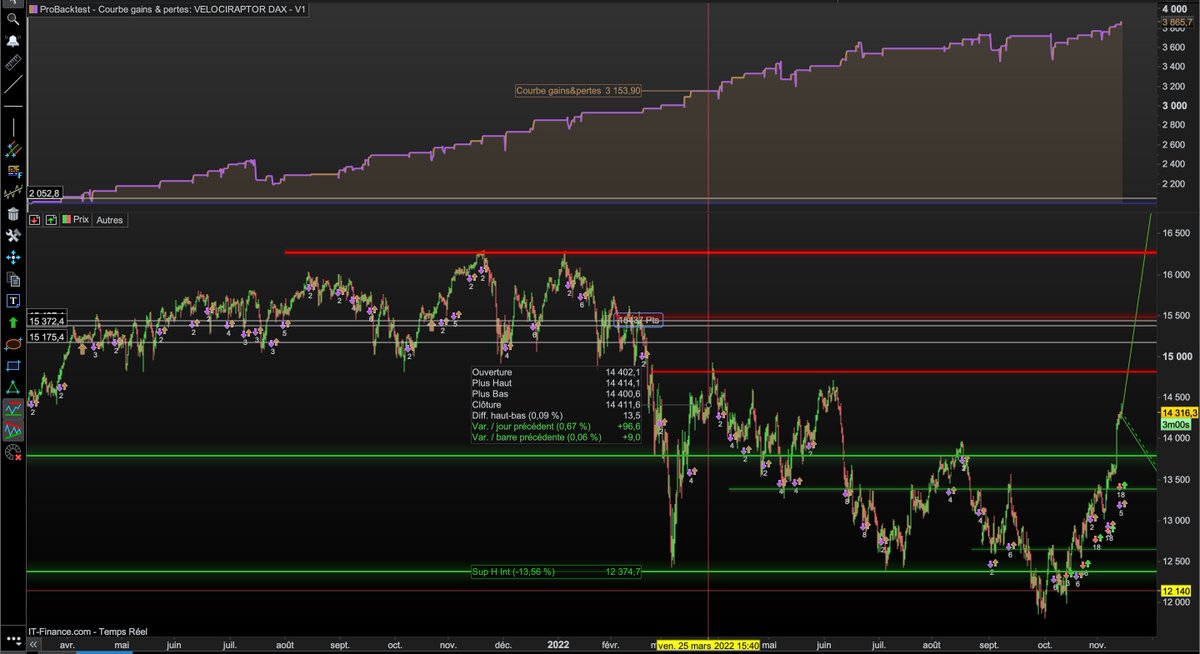Screen dimensions: 1200x654
Task: Click the trash bin delete tool
Action: pyautogui.click(x=13, y=213)
